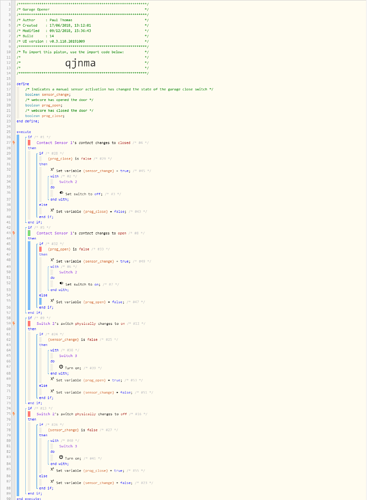The image size is (368, 500).
Task: Click the power icon beside 'Turn on' on line 67
Action: point(61,367)
